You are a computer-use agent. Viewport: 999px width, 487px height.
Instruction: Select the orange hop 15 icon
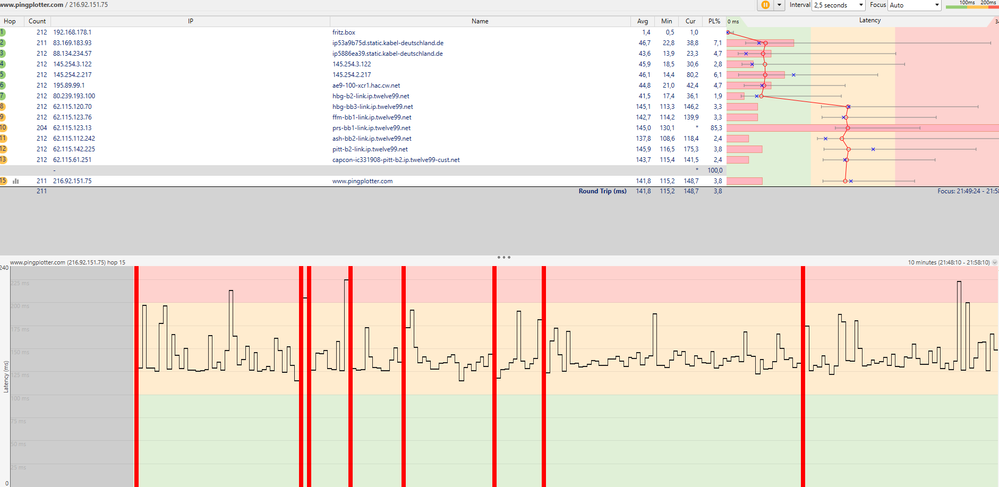point(3,181)
